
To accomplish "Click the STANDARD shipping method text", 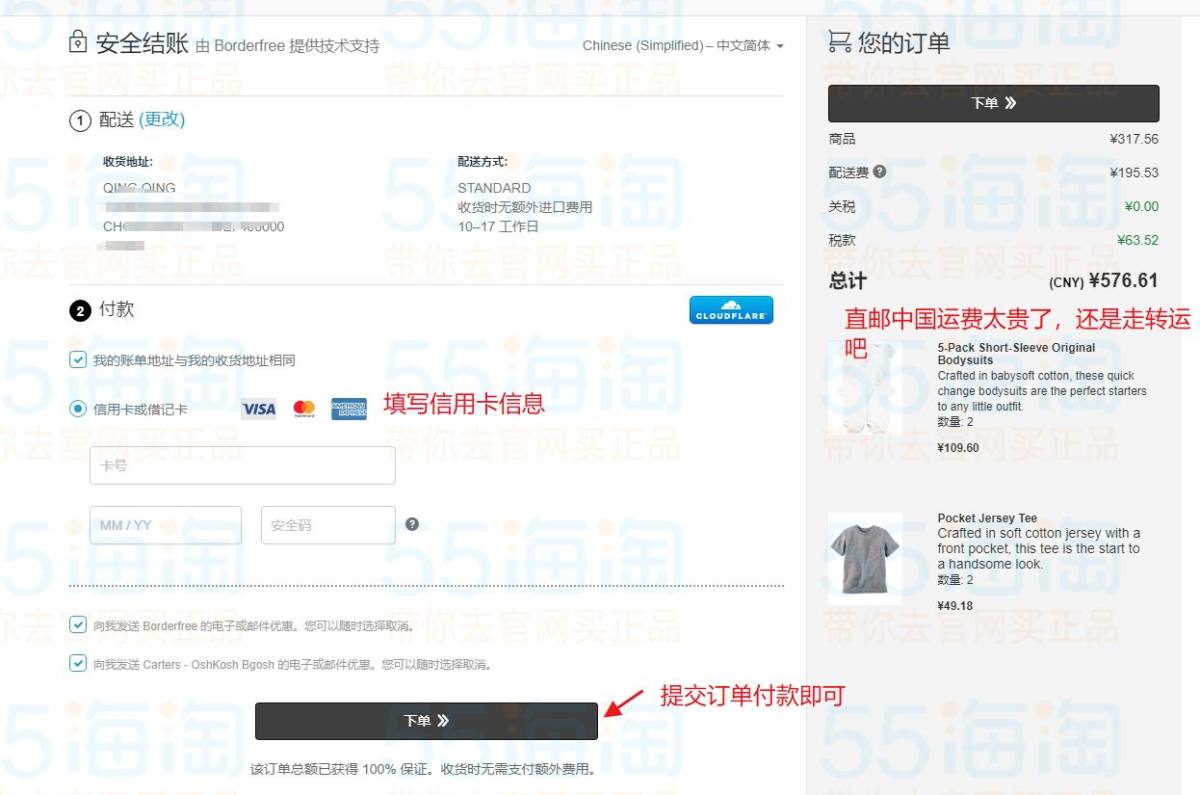I will (x=494, y=188).
